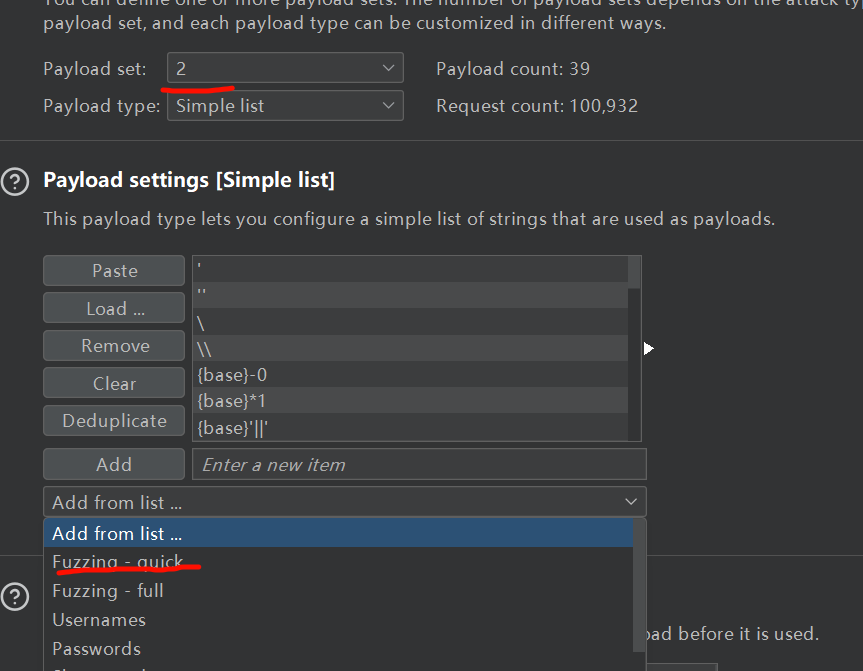The height and width of the screenshot is (671, 863).
Task: Click the Deduplicate button
Action: click(114, 421)
